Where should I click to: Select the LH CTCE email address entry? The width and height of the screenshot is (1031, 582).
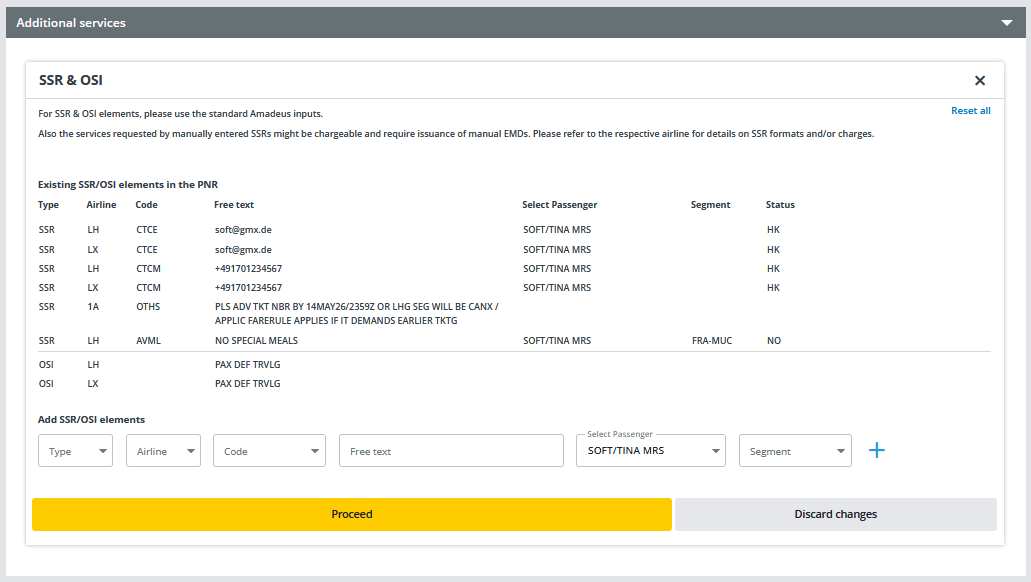coord(243,230)
